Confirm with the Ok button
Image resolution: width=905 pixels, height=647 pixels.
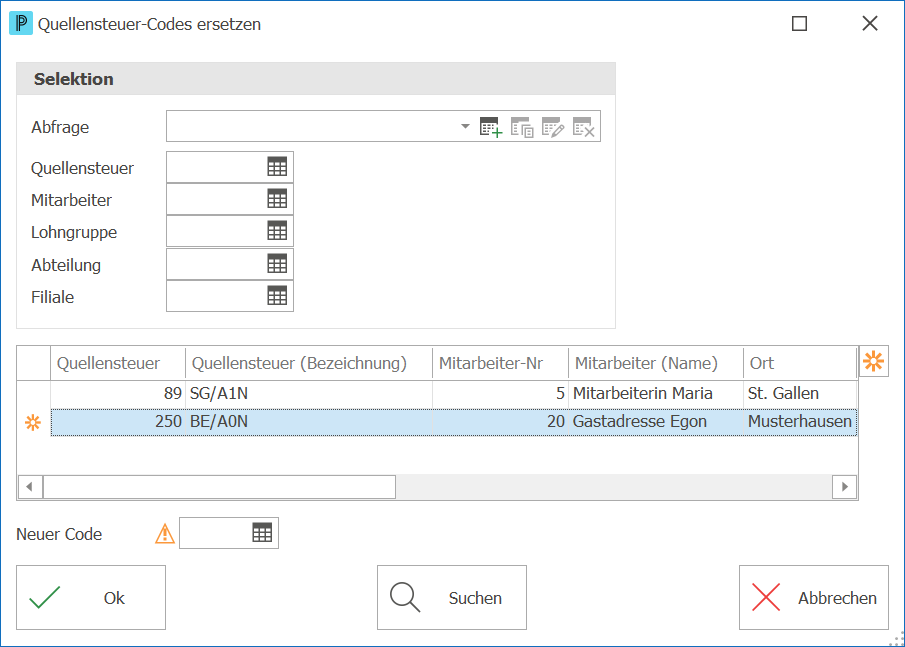91,597
